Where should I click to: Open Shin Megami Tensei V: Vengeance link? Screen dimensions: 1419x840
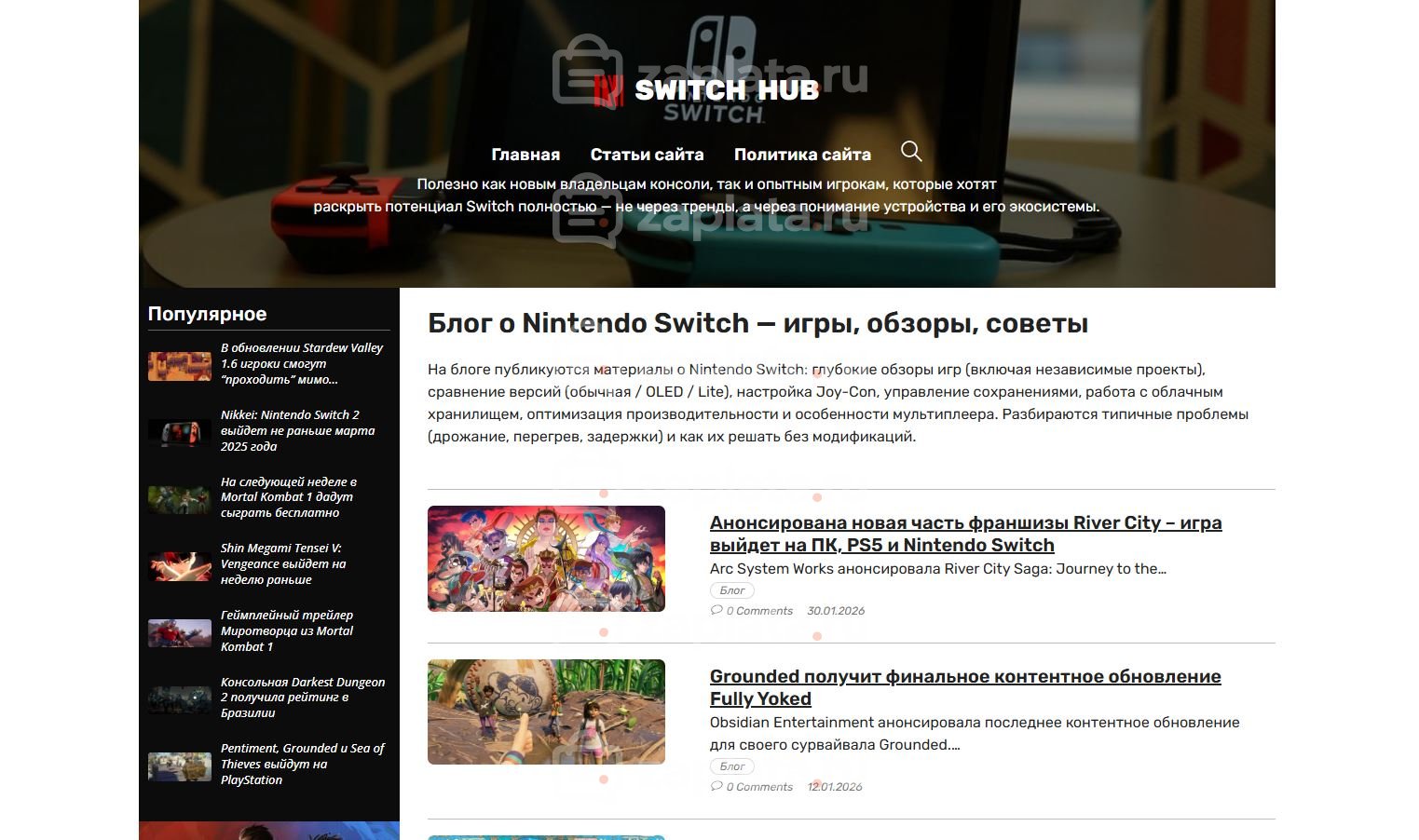pos(283,563)
